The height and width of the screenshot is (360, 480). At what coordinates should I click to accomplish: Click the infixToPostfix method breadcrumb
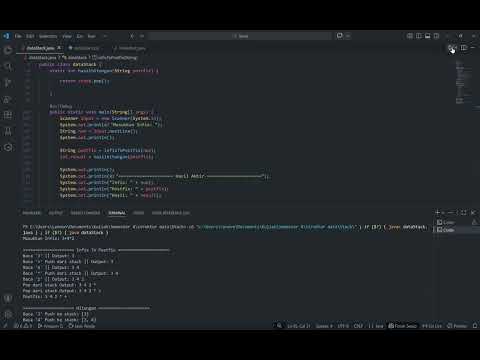(115, 58)
